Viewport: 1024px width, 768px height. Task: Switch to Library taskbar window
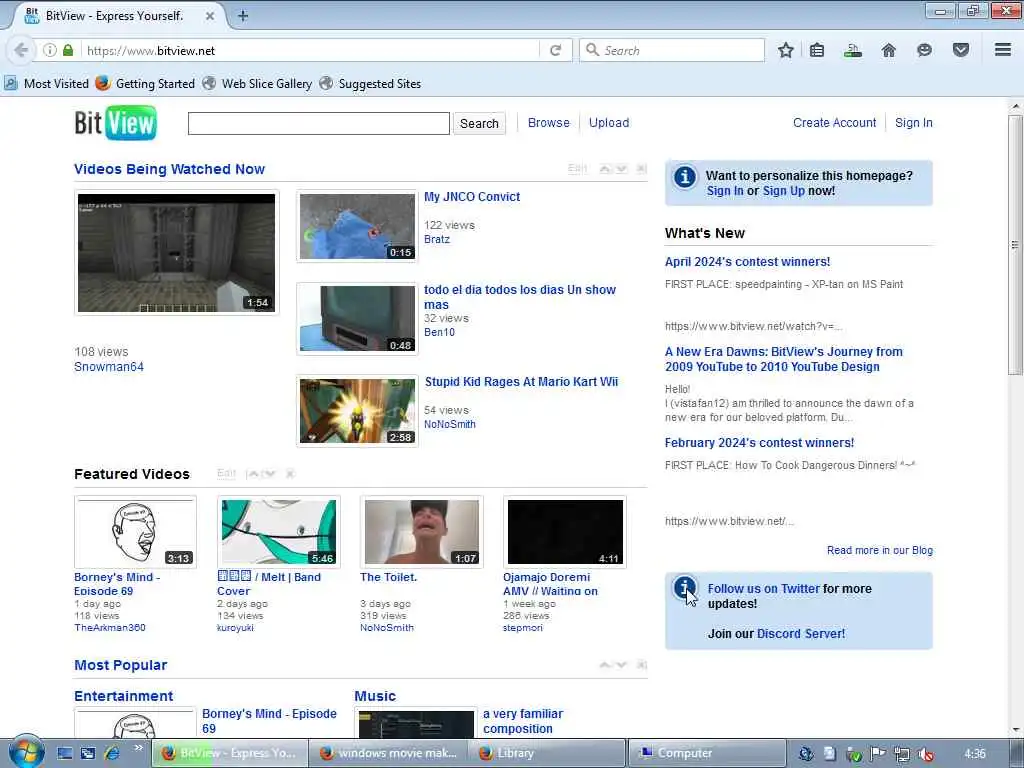point(547,753)
